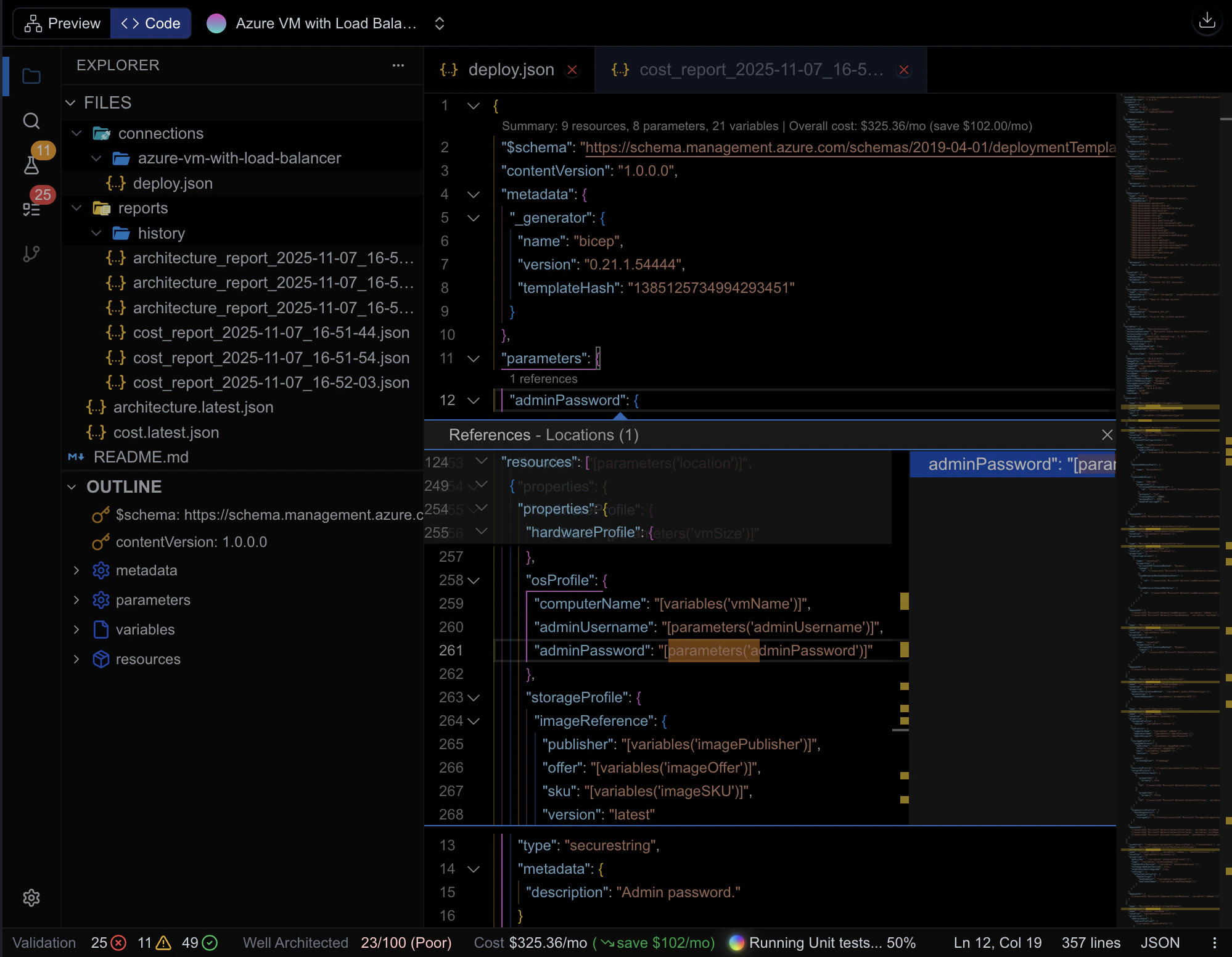Collapse the history folder
This screenshot has width=1232, height=957.
pos(96,233)
